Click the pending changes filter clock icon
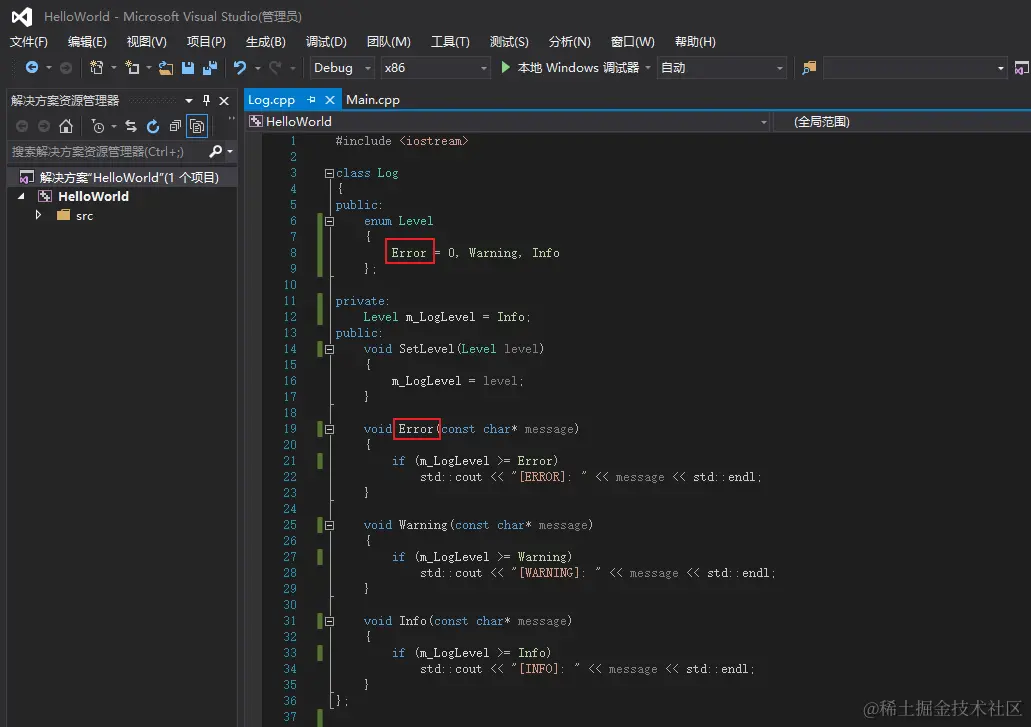The height and width of the screenshot is (727, 1031). pyautogui.click(x=98, y=126)
